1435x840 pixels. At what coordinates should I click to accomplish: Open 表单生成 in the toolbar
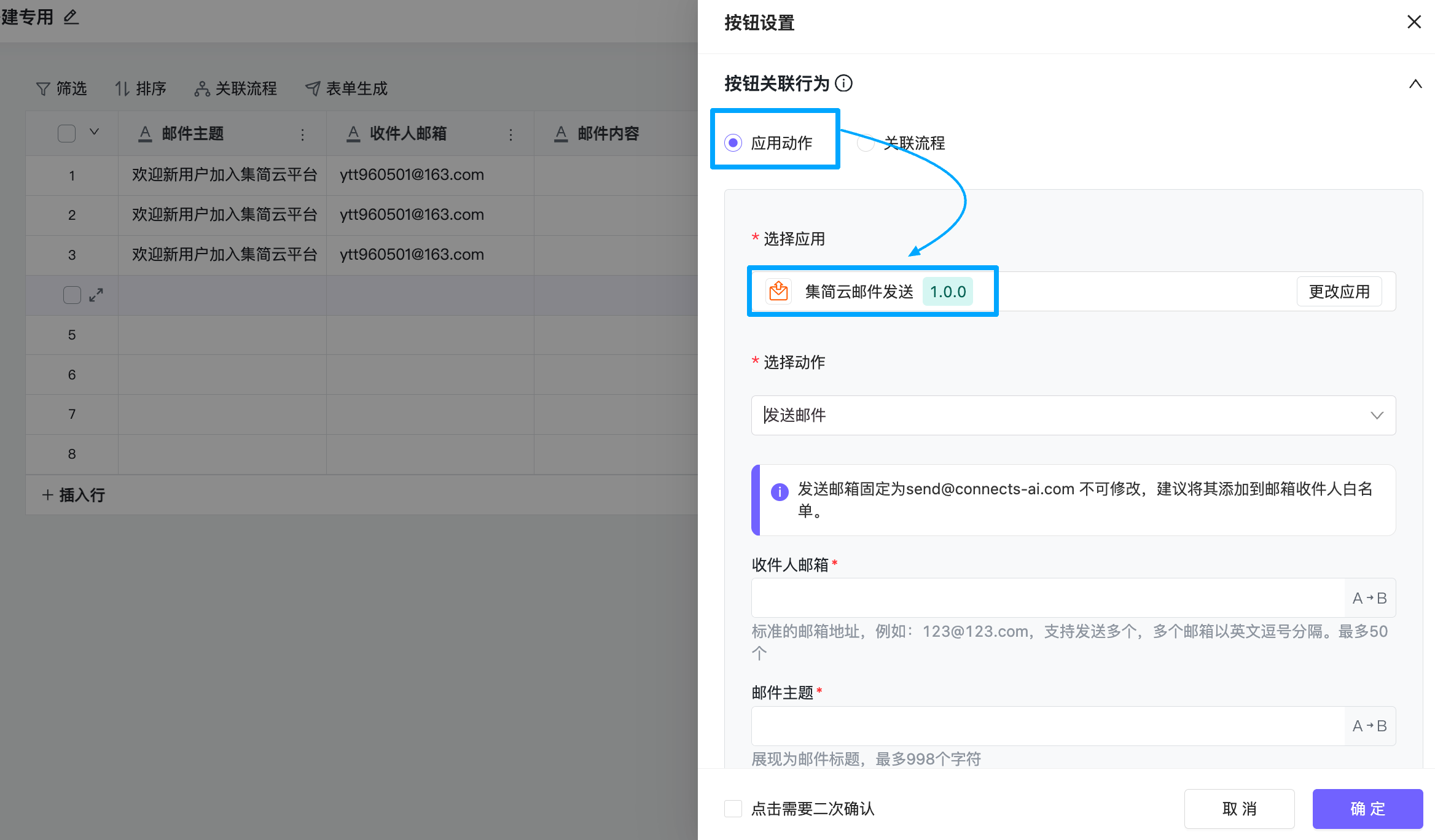click(346, 88)
